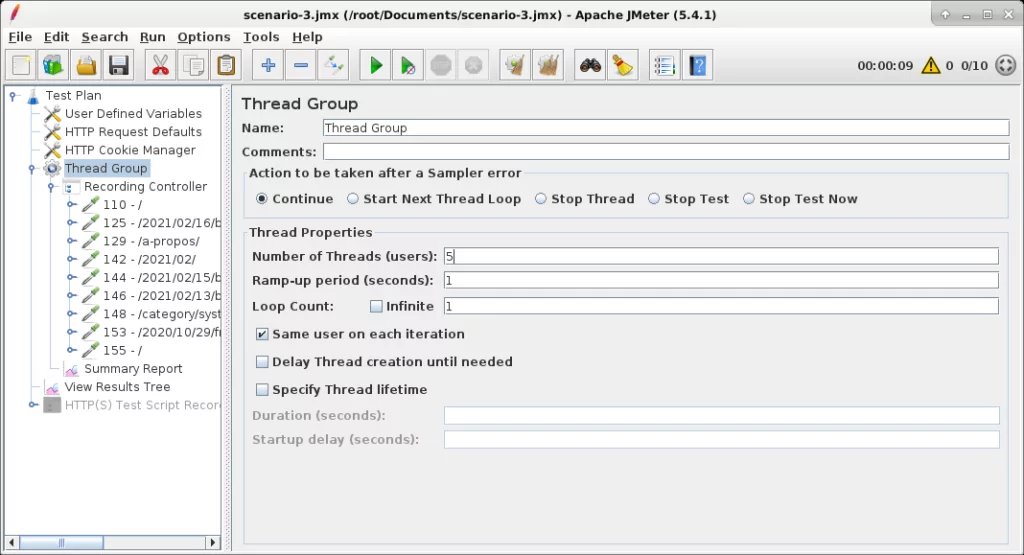Collapse the Thread Group tree node

32,169
